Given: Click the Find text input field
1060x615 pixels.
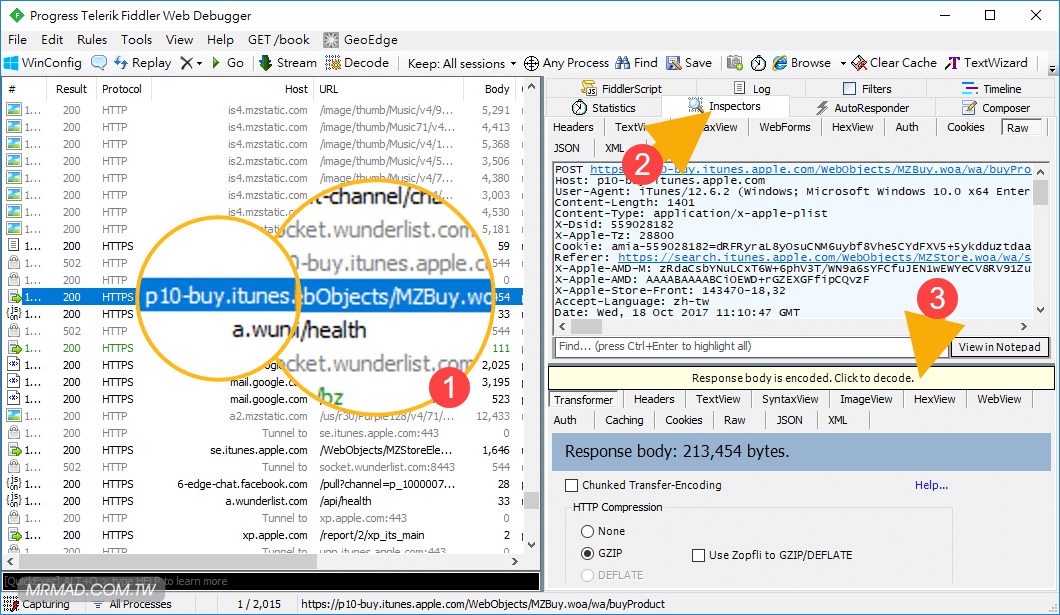Looking at the screenshot, I should click(x=748, y=347).
